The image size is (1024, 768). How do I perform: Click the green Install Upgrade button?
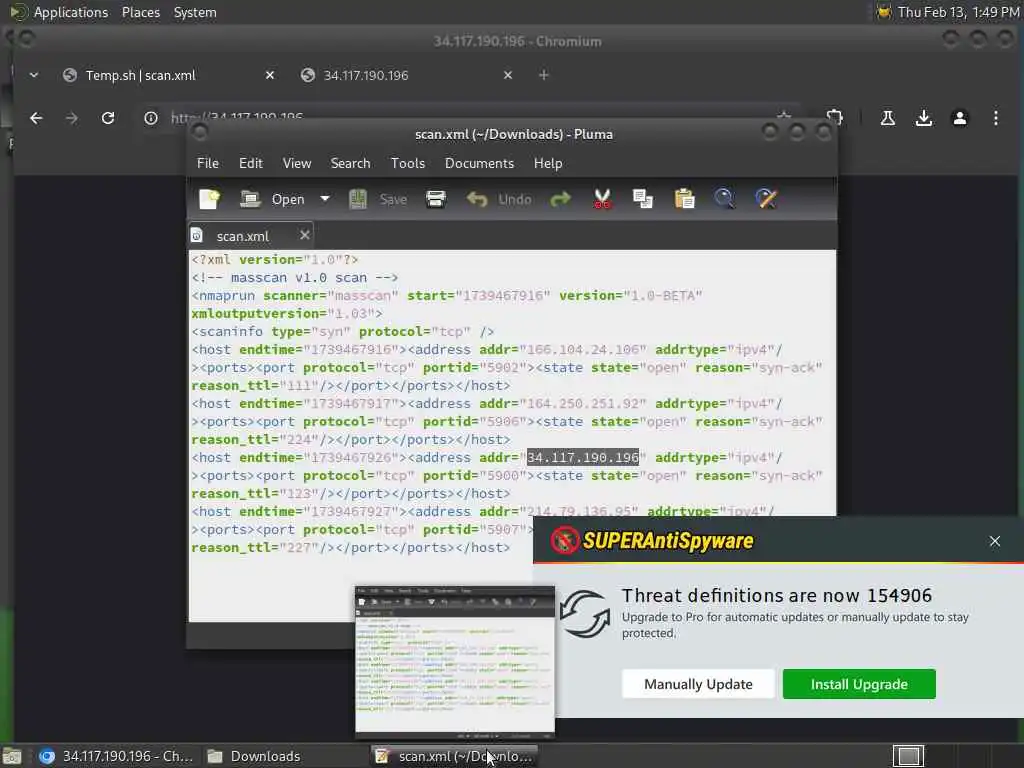tap(859, 684)
